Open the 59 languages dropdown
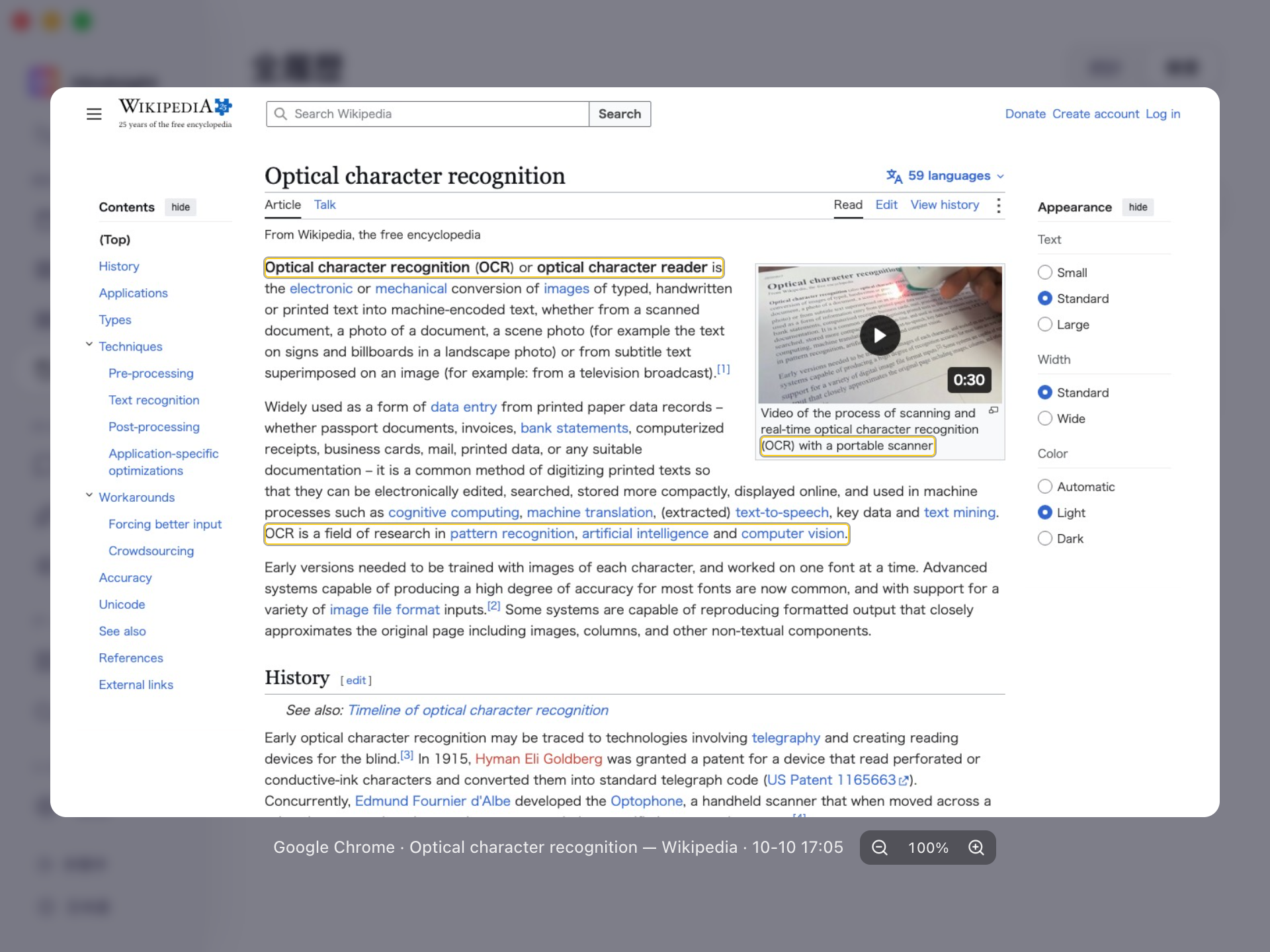 (x=946, y=176)
